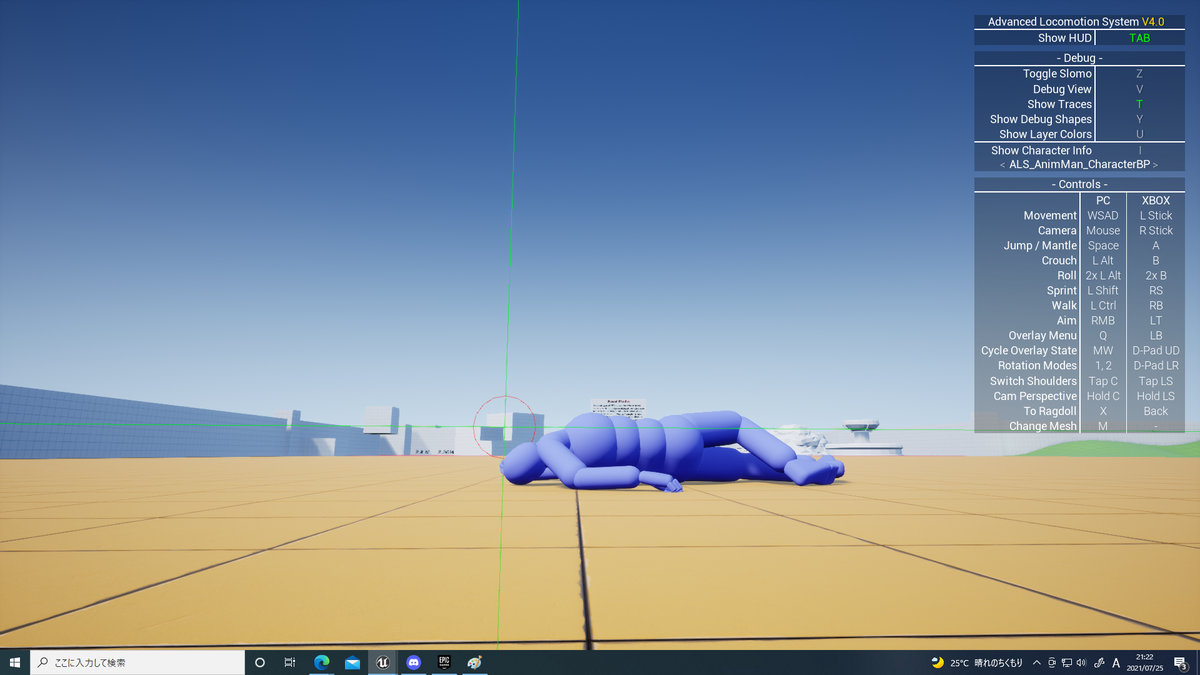Click the Show Traces label

click(x=1059, y=104)
